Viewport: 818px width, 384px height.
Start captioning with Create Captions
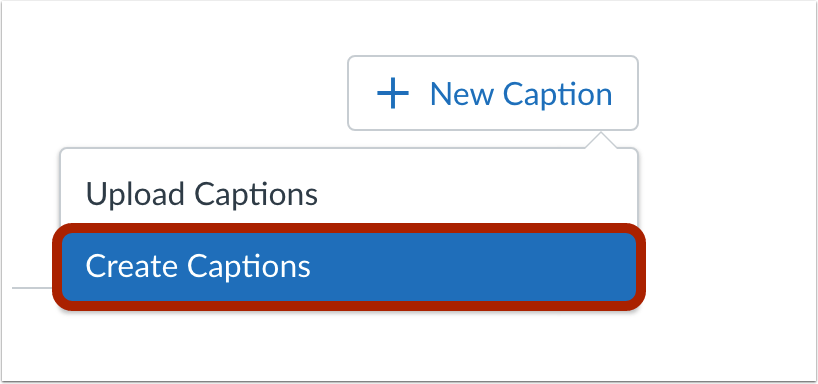pyautogui.click(x=349, y=267)
